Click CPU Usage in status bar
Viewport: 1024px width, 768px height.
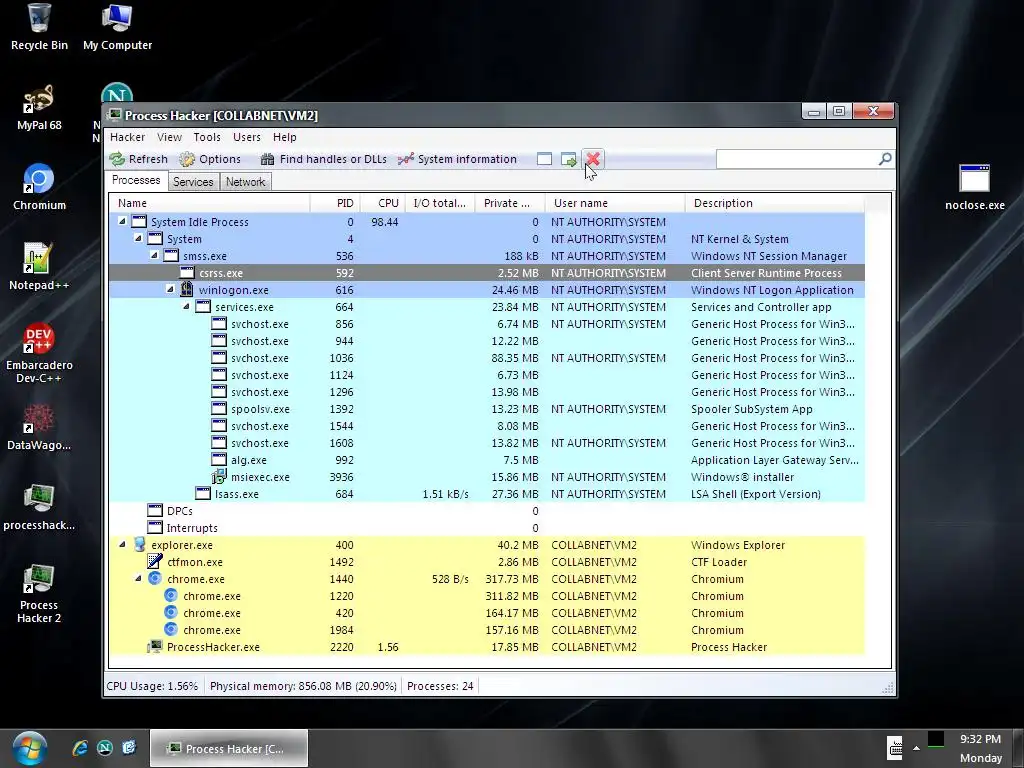(152, 686)
